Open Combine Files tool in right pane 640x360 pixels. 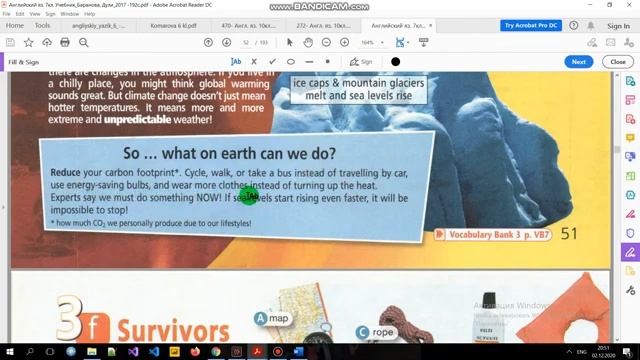click(x=630, y=157)
